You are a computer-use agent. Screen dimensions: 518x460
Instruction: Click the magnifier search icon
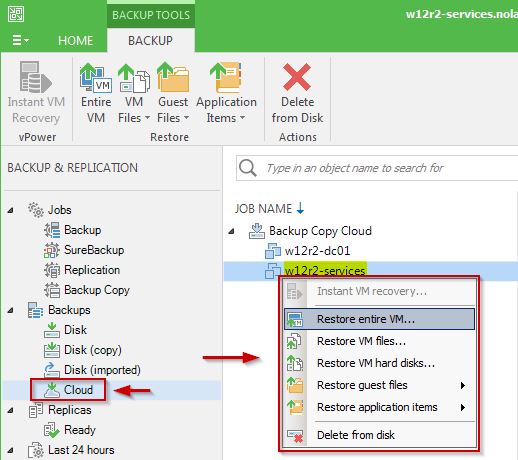(248, 168)
